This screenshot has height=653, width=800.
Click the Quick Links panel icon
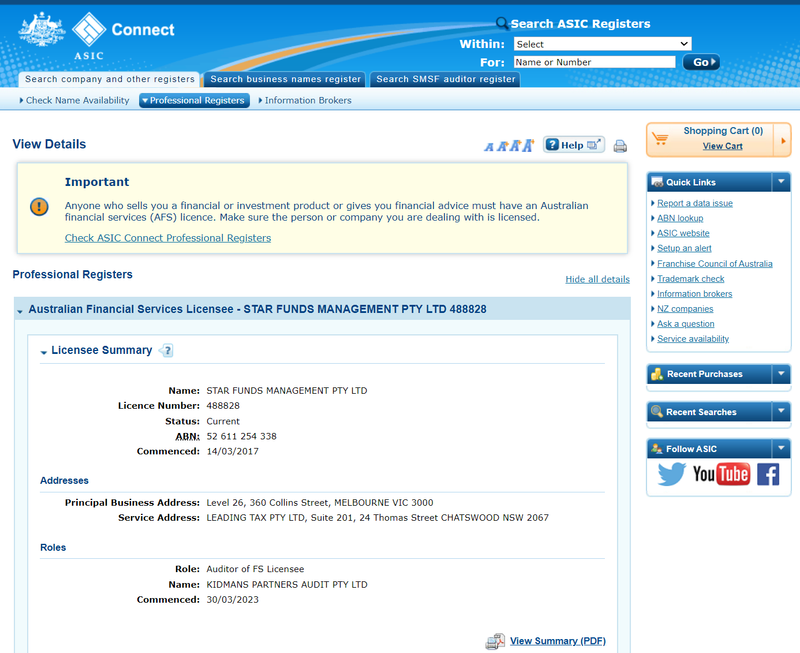click(x=657, y=182)
